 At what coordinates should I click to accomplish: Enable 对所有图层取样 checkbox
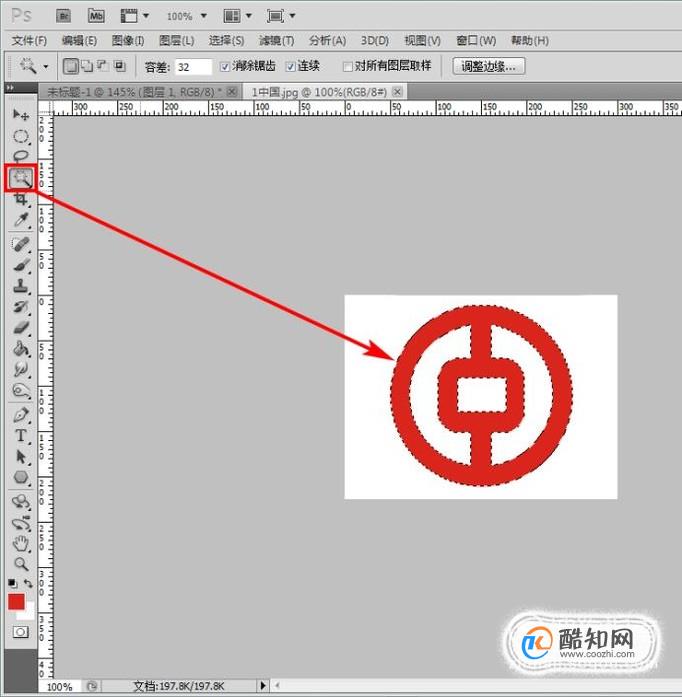[348, 67]
